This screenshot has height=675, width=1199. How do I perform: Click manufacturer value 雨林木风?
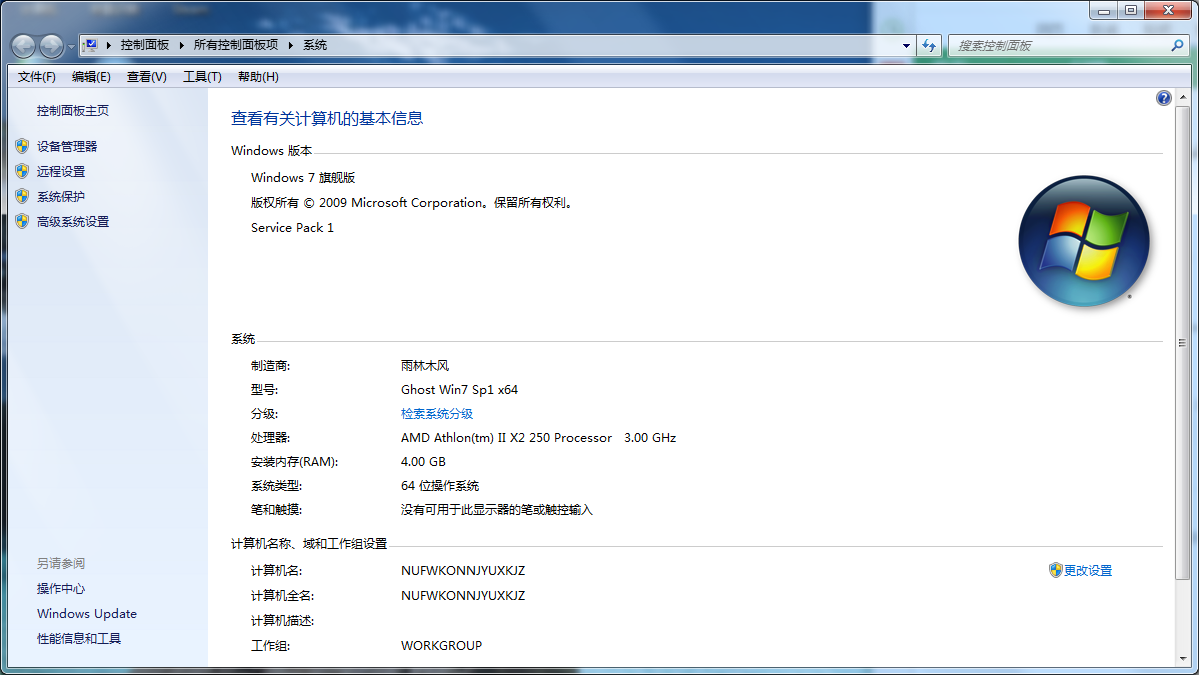(x=425, y=365)
